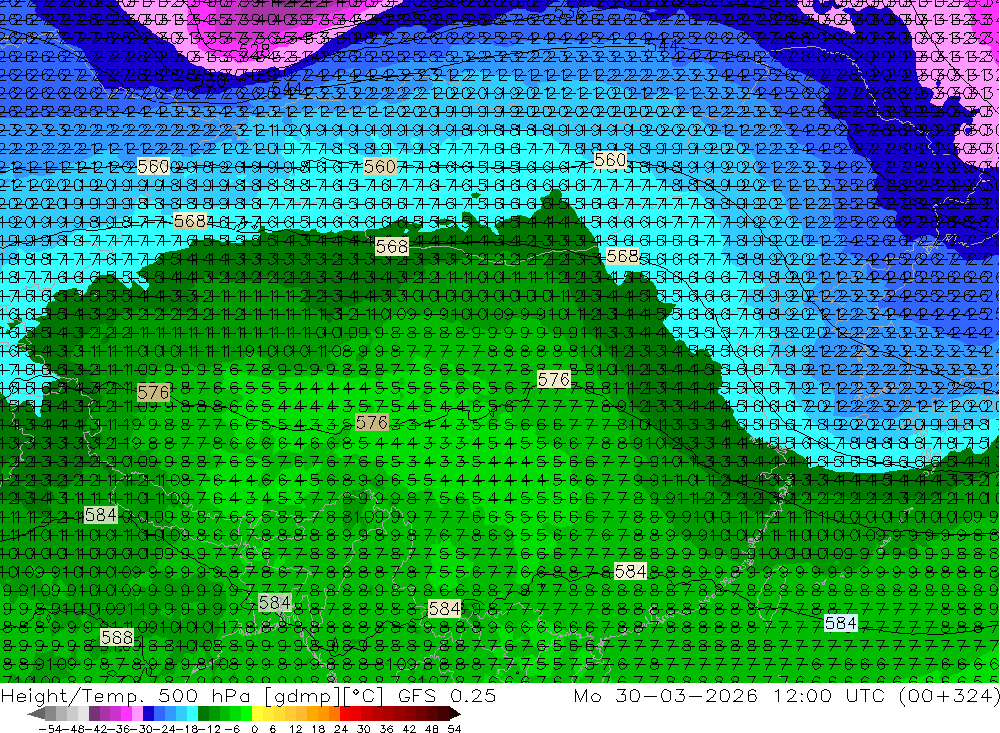Click the light pink swatch in the legend
The height and width of the screenshot is (733, 1000).
[137, 714]
